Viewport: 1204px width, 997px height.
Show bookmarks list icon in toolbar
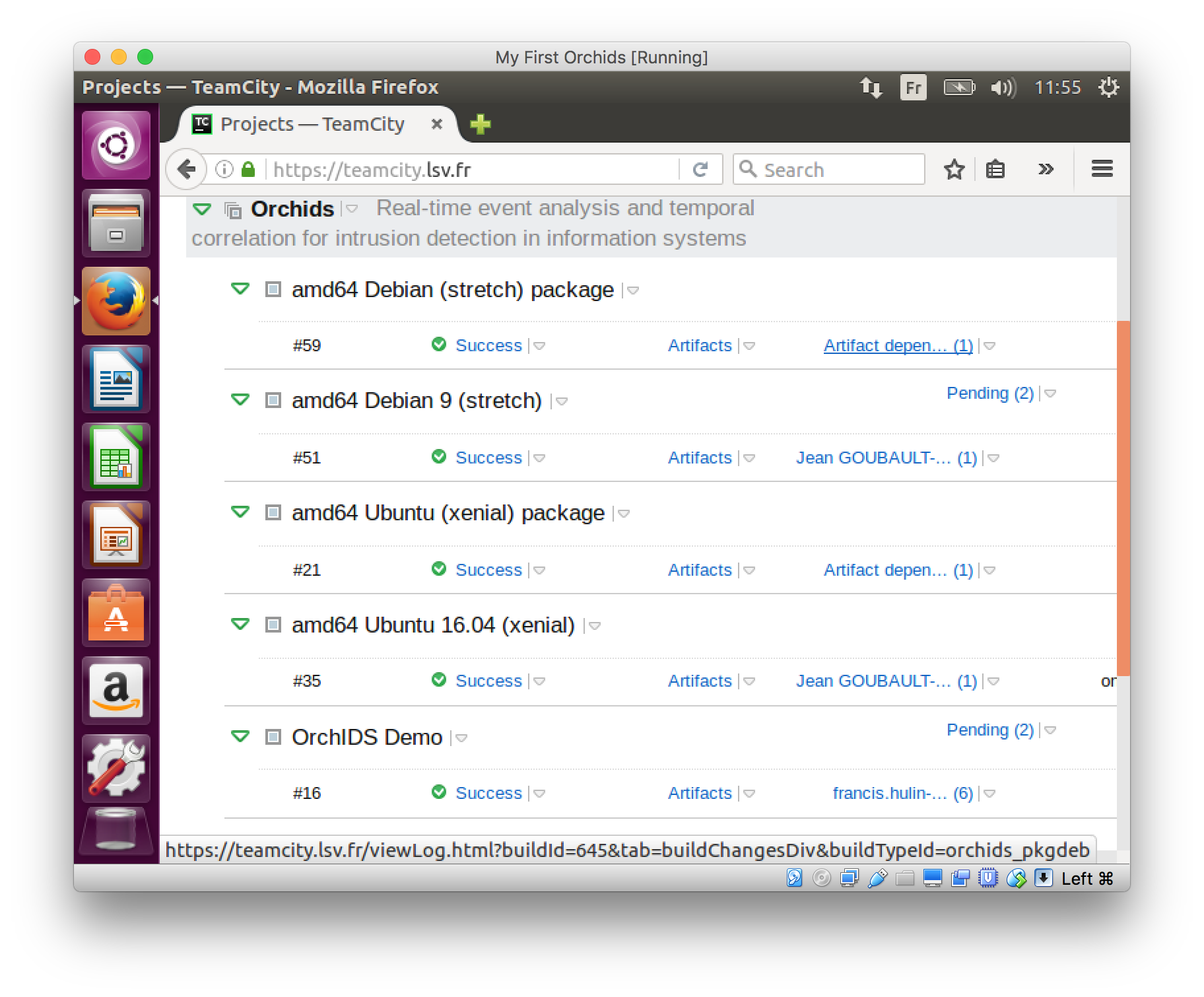pyautogui.click(x=995, y=170)
